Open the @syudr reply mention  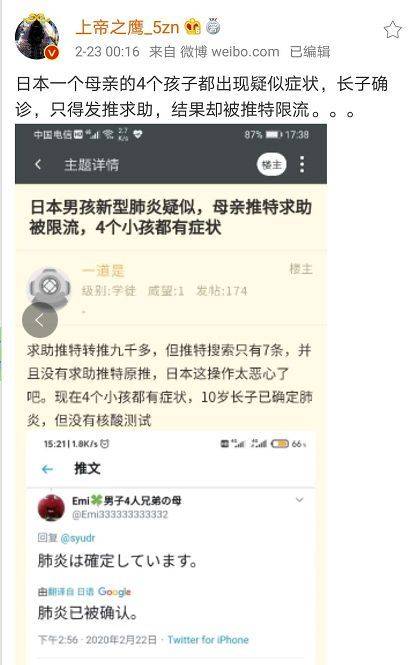[78, 538]
